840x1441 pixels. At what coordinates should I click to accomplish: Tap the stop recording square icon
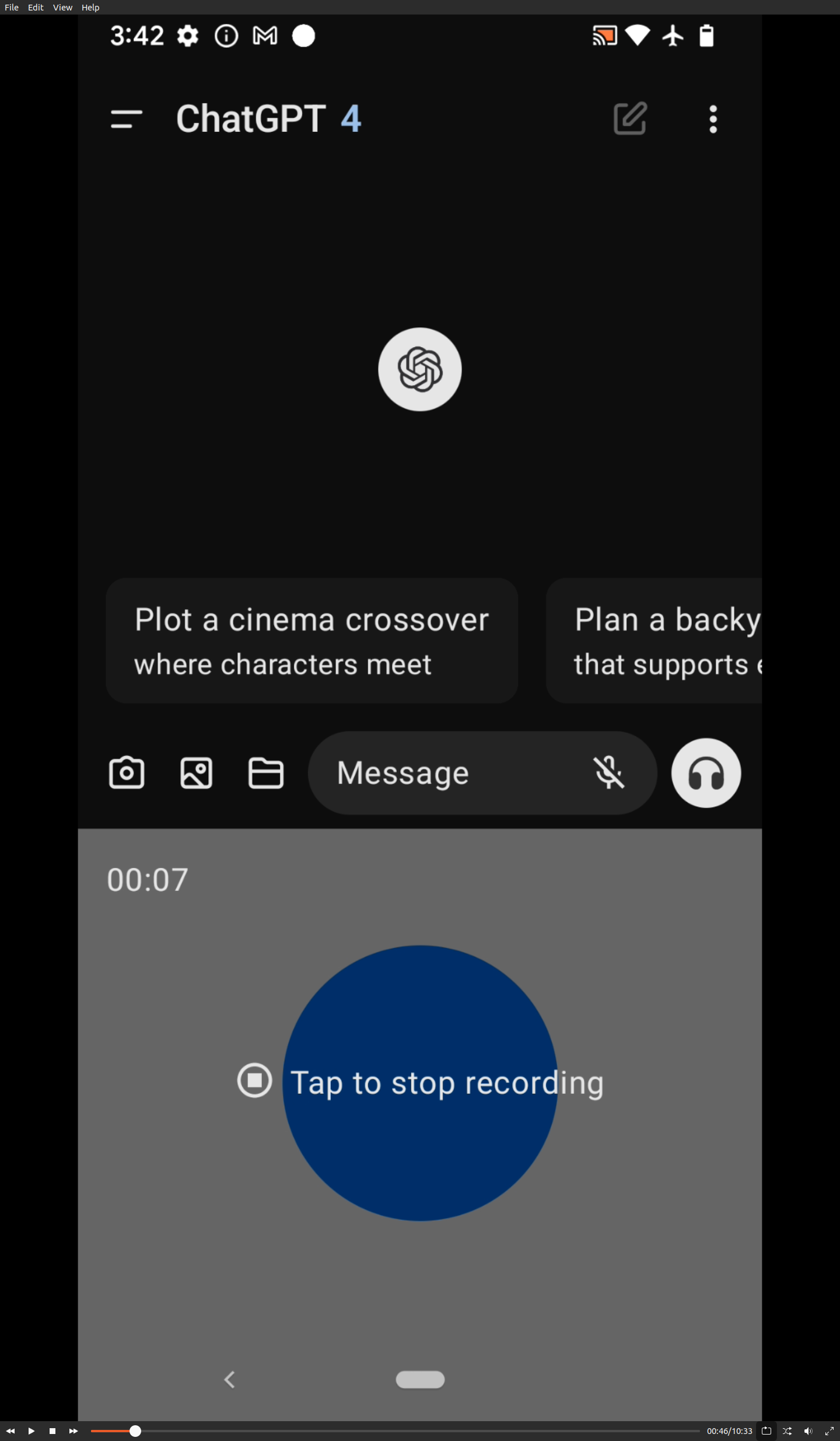pos(255,1080)
